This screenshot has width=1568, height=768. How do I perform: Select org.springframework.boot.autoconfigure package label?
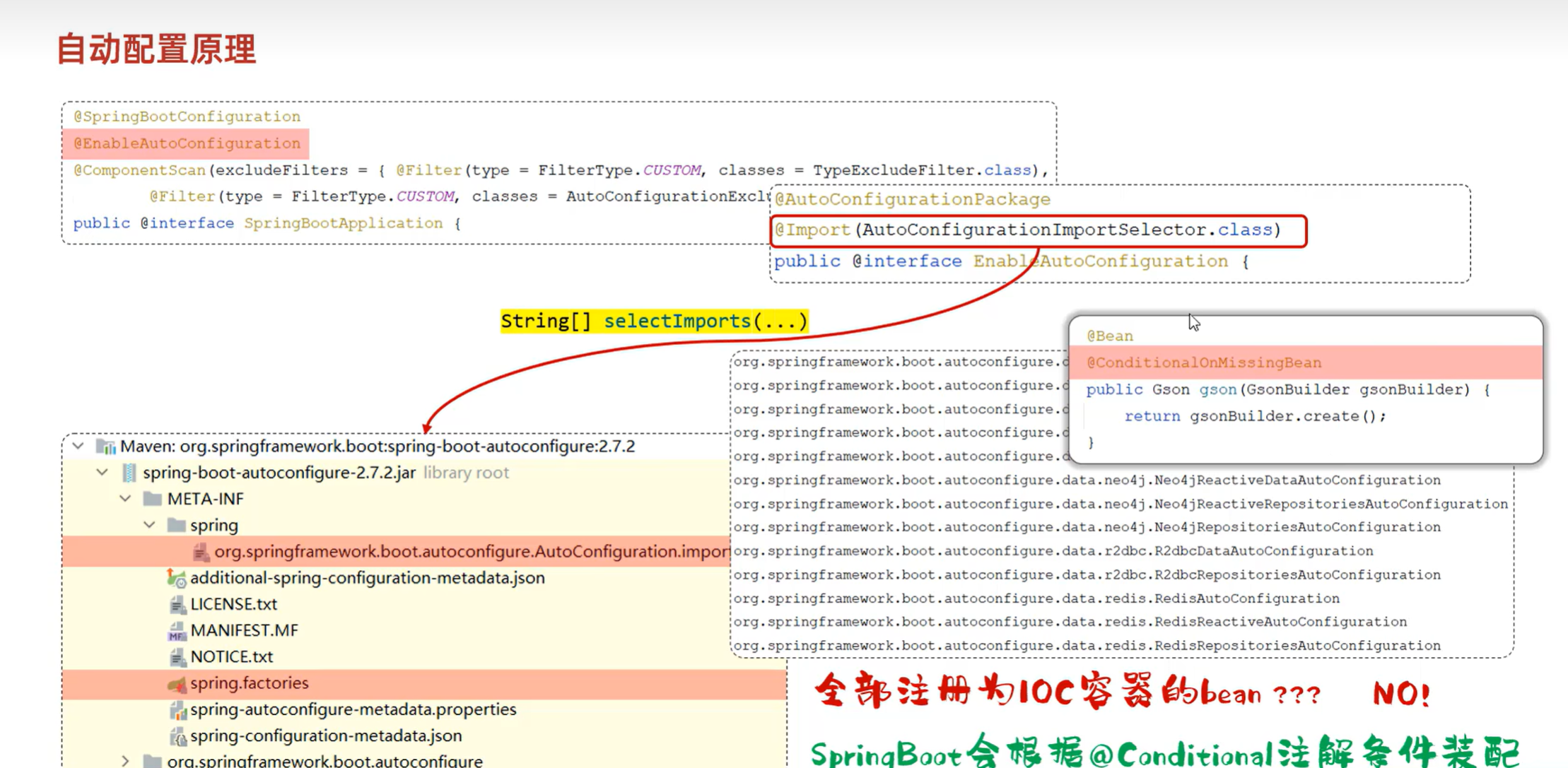pos(325,761)
